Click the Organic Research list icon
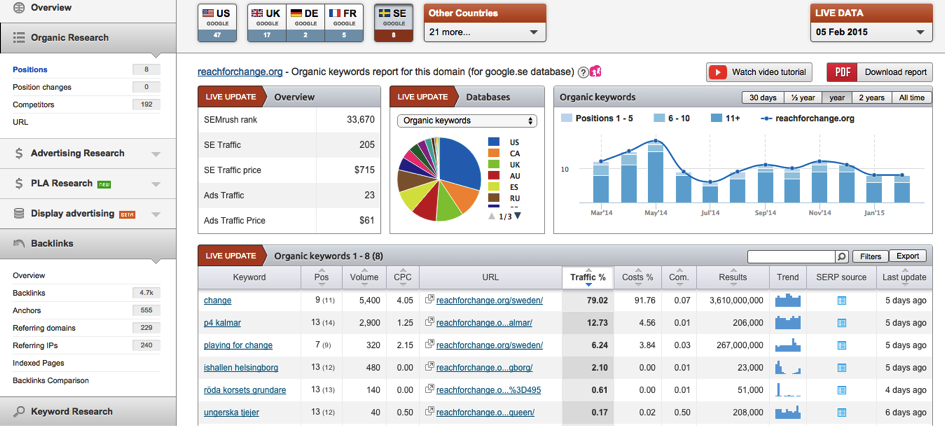Viewport: 945px width, 426px height. coord(19,38)
